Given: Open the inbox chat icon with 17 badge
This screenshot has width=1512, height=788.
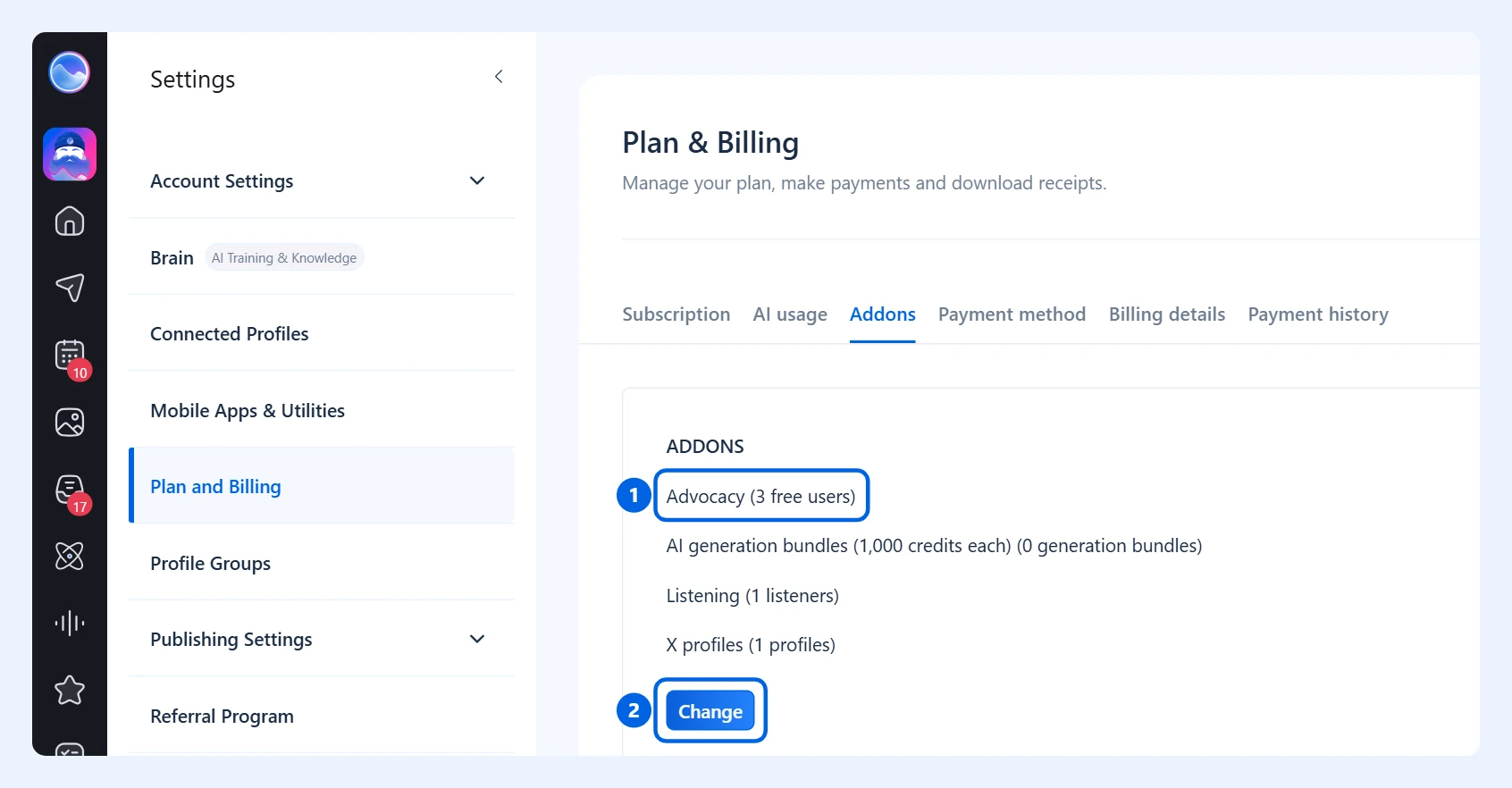Looking at the screenshot, I should pos(71,492).
